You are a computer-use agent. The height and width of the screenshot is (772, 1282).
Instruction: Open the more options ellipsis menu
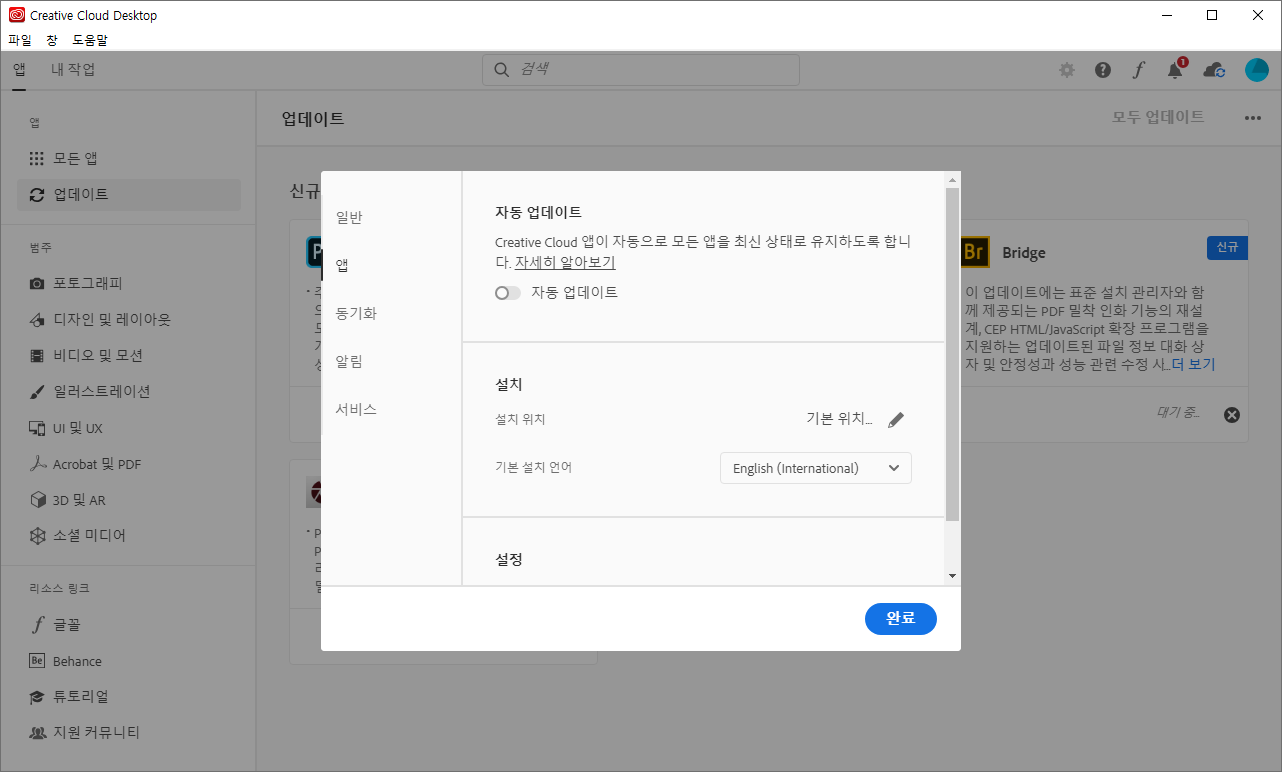click(x=1253, y=118)
